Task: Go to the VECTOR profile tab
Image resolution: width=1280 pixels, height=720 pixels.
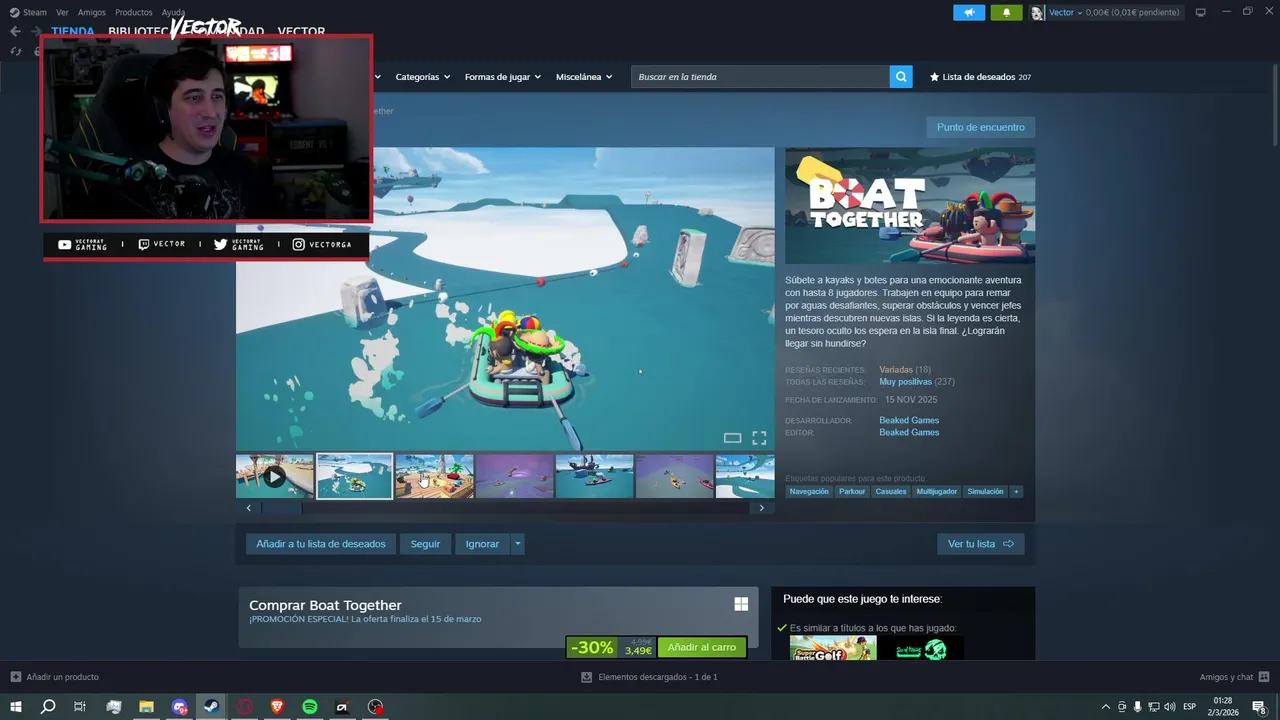Action: click(x=301, y=32)
